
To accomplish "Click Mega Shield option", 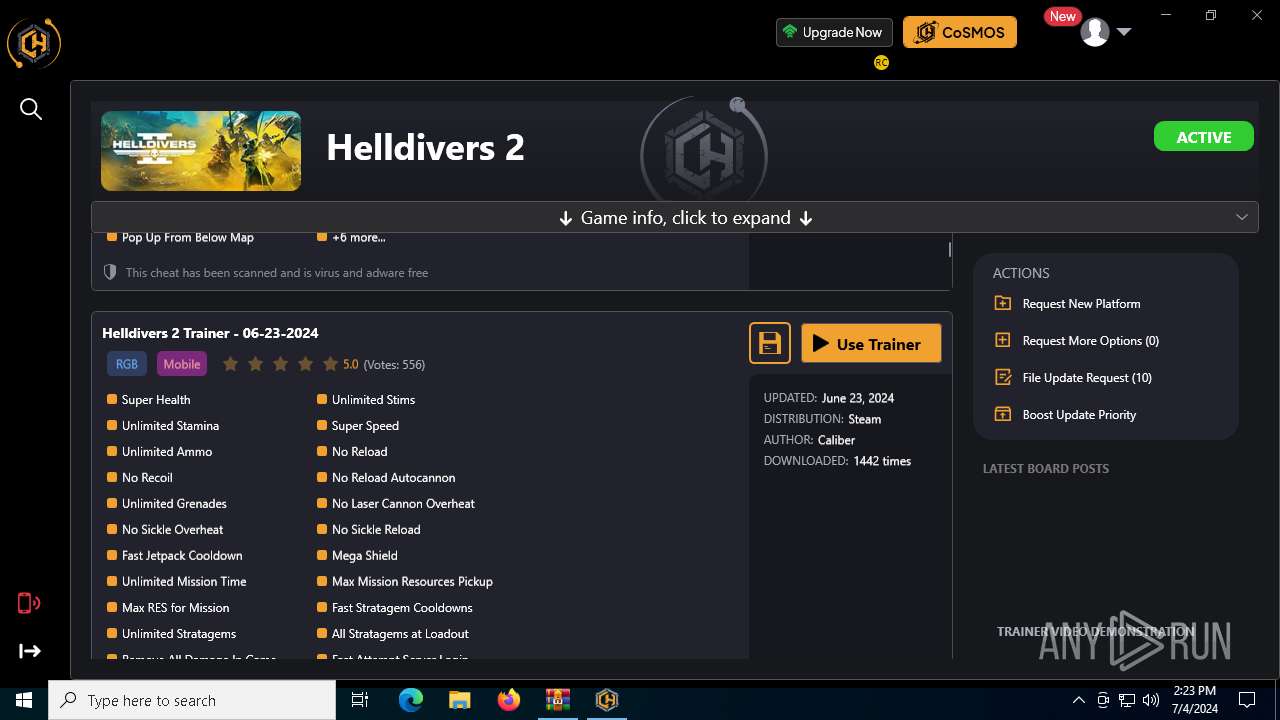I will tap(356, 555).
